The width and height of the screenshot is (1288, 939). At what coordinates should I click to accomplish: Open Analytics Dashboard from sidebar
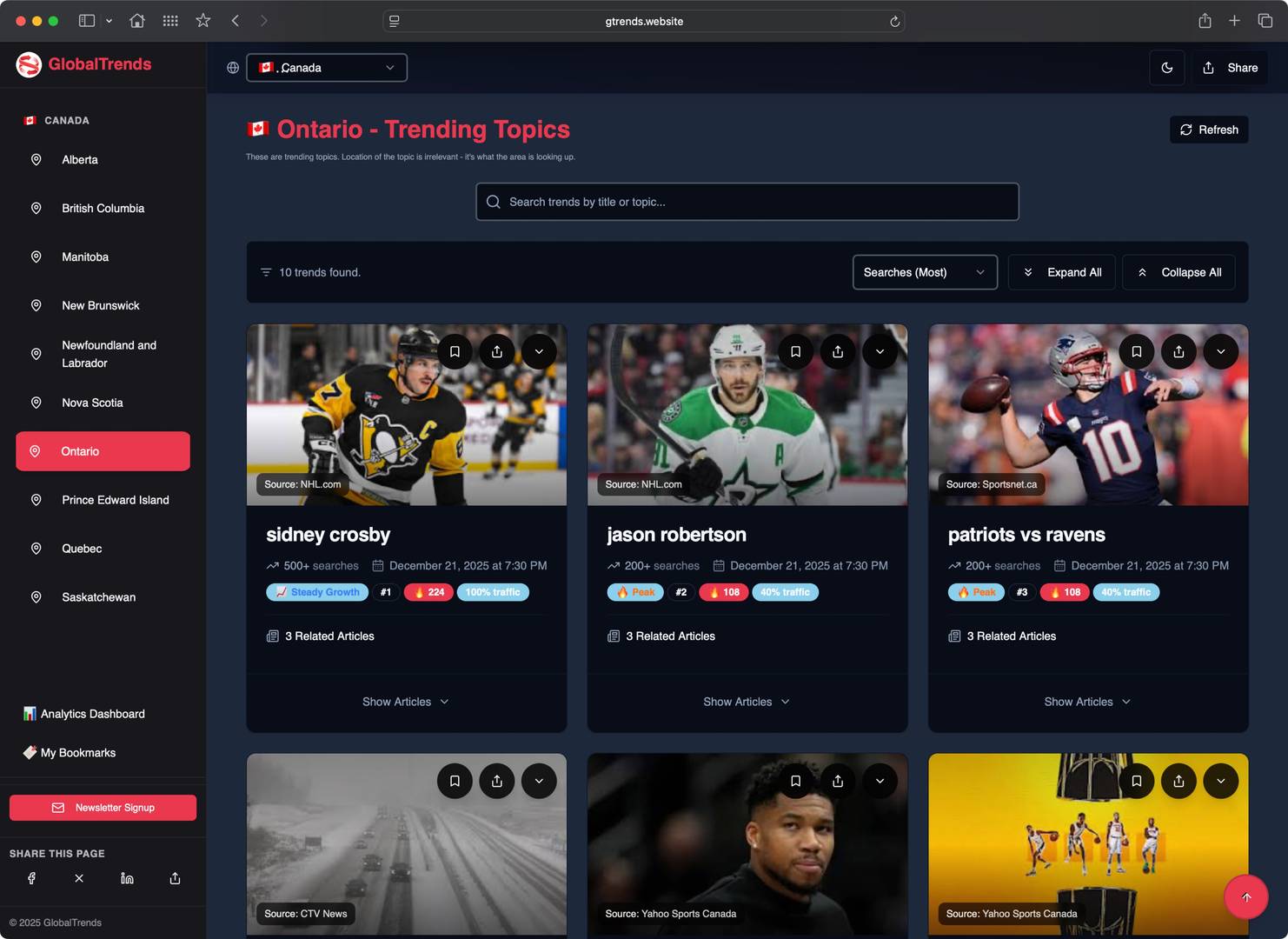92,714
